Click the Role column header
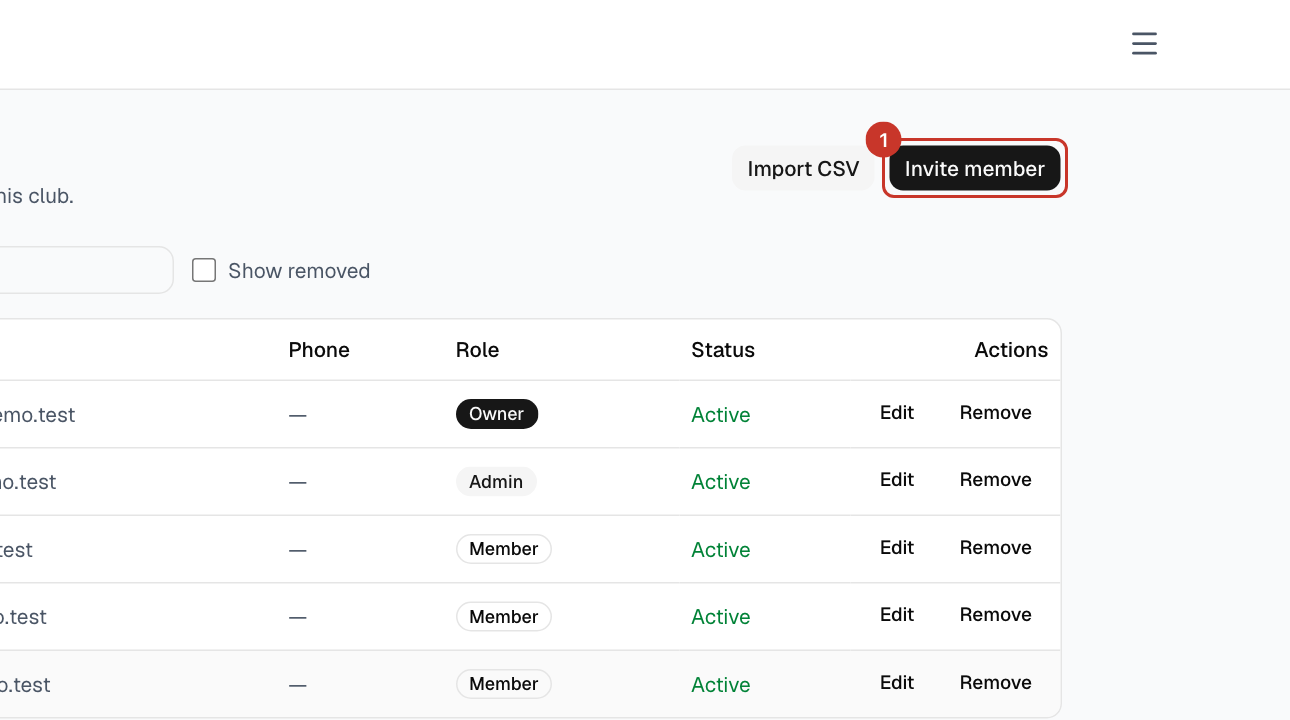1290x720 pixels. click(x=477, y=350)
